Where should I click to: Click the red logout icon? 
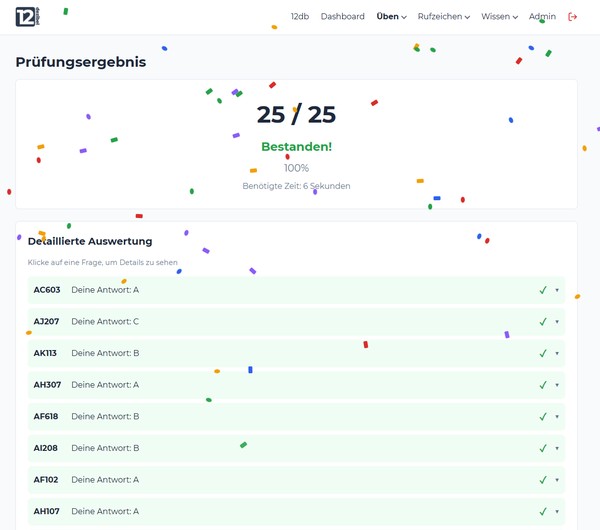pos(573,17)
